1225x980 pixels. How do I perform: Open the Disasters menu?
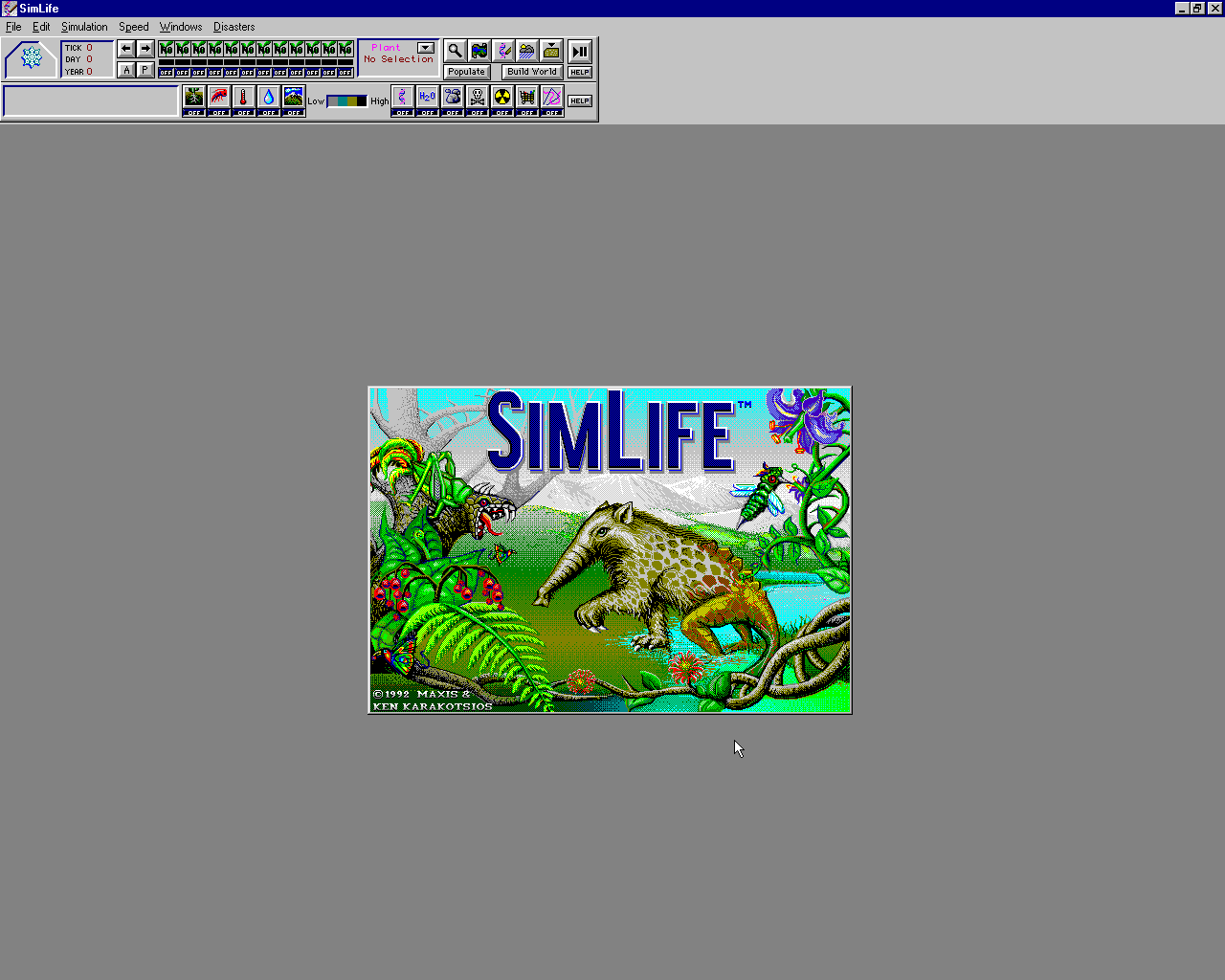point(234,27)
